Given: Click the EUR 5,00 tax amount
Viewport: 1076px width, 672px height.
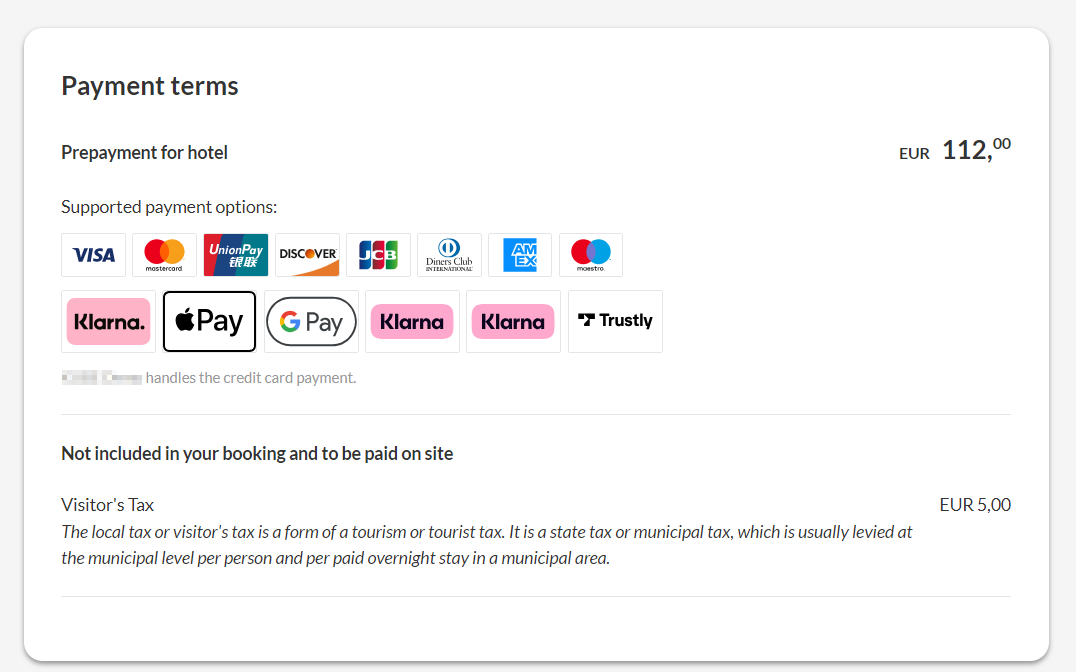Looking at the screenshot, I should [975, 505].
